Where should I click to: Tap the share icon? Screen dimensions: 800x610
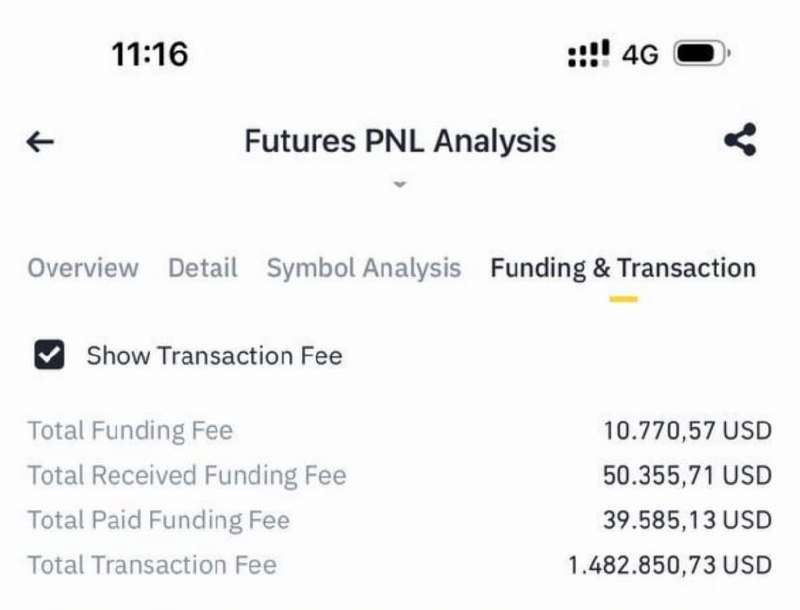[x=740, y=140]
